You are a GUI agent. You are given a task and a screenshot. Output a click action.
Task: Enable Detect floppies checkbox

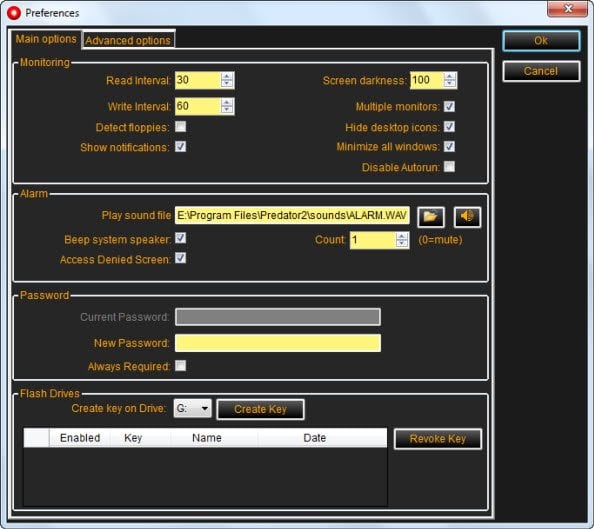(x=181, y=127)
